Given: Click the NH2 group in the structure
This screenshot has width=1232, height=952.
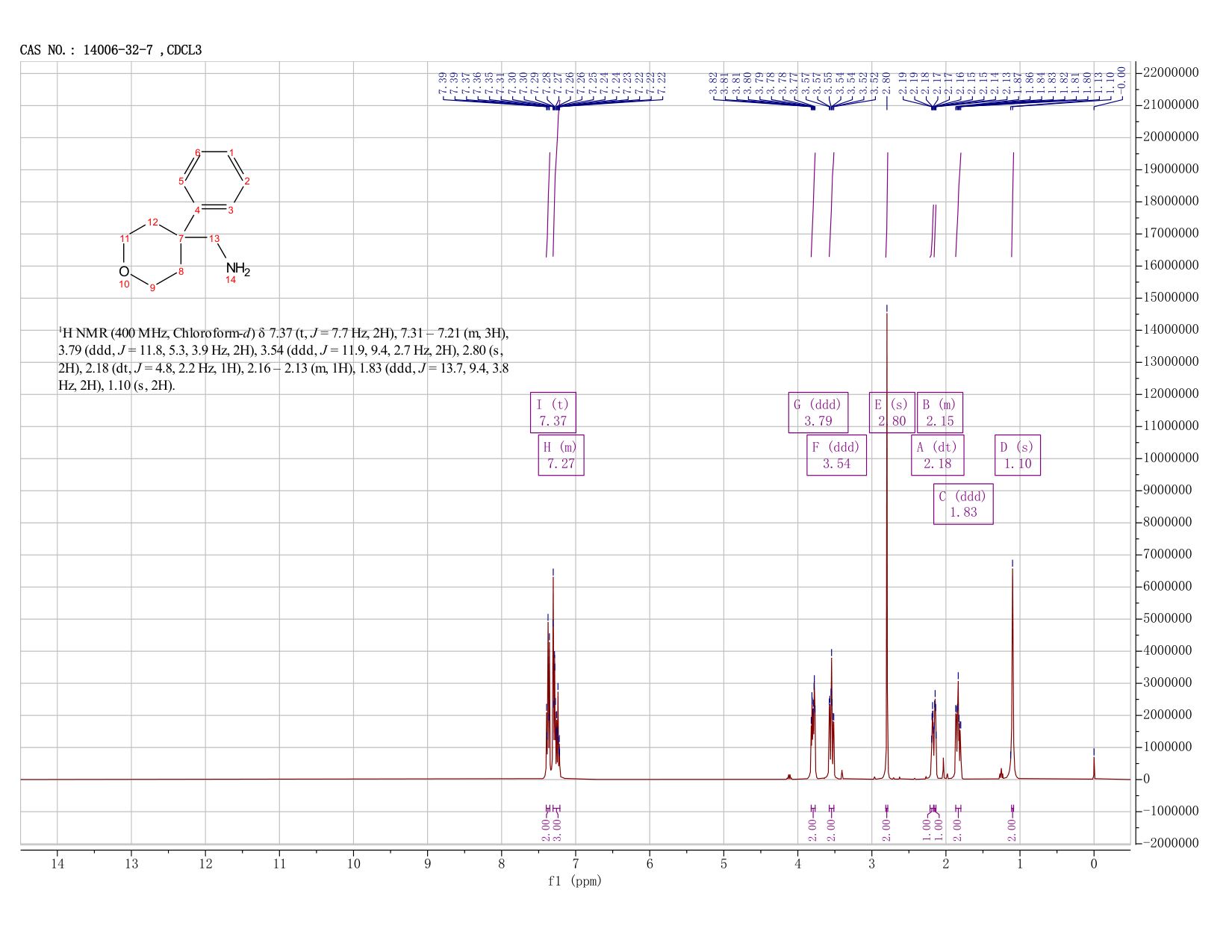Looking at the screenshot, I should pos(238,269).
